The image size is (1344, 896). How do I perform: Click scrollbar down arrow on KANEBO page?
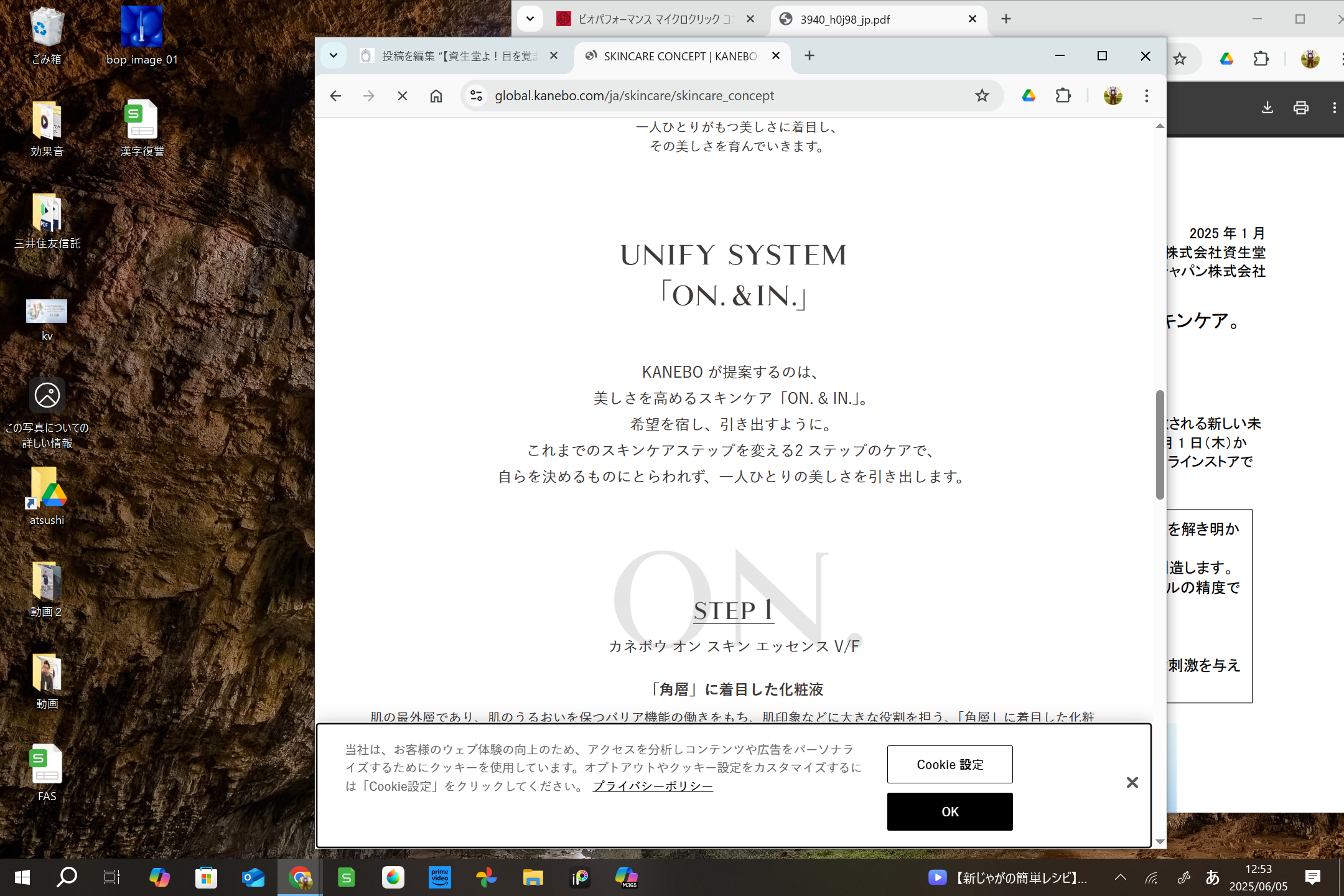(x=1159, y=842)
